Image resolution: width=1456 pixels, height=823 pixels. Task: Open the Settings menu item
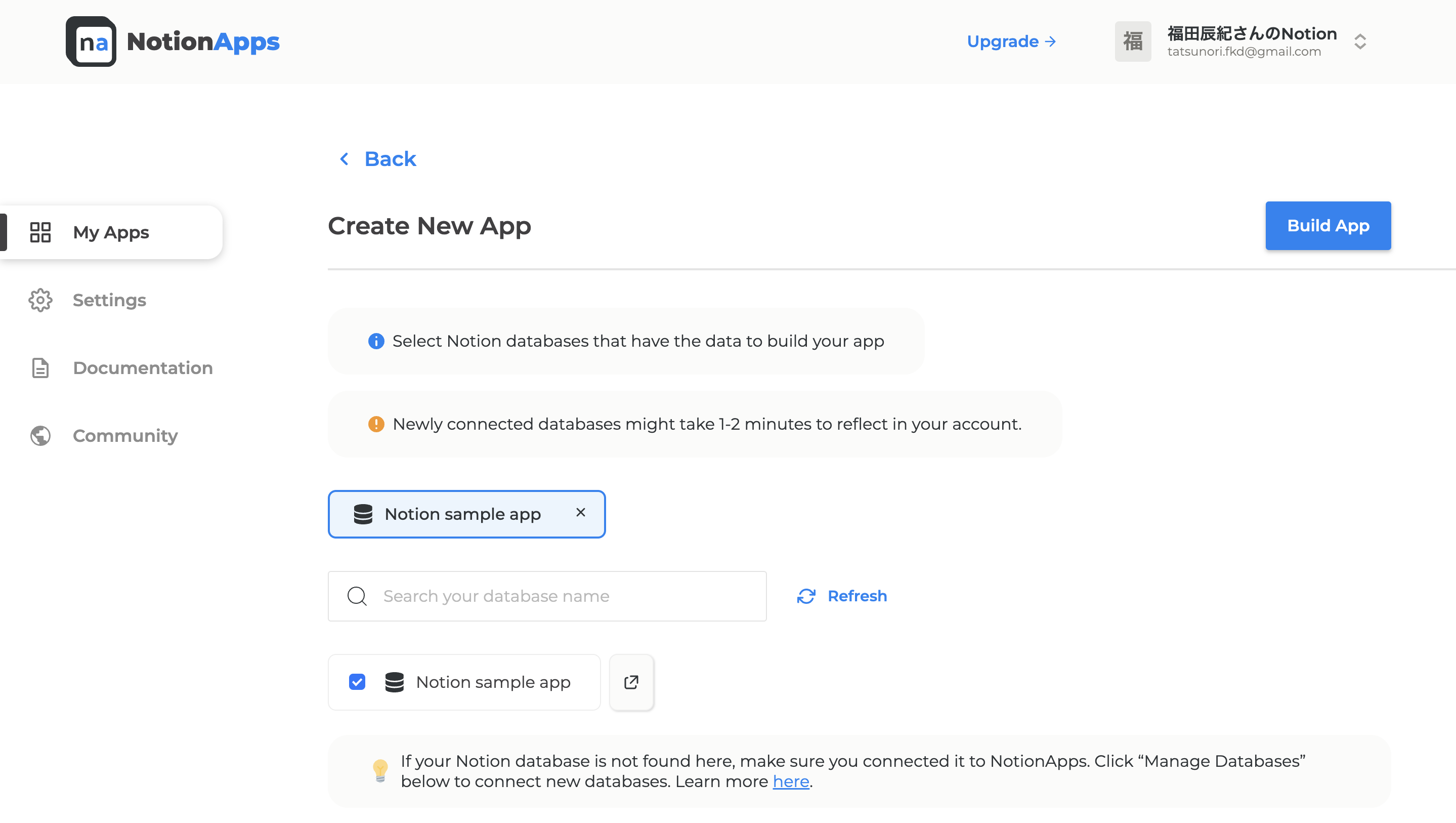(x=109, y=300)
